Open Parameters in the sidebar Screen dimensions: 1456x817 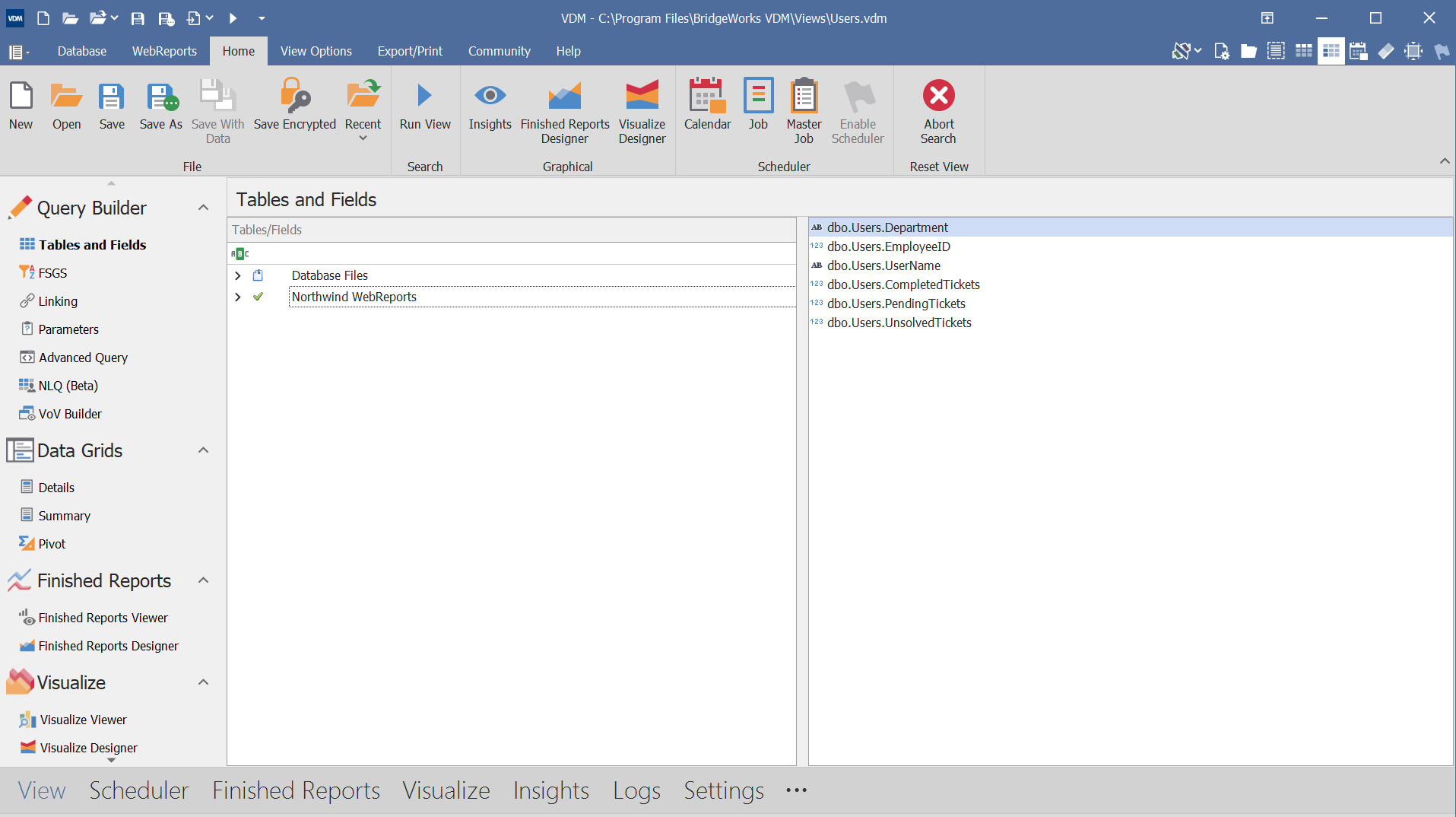[68, 329]
